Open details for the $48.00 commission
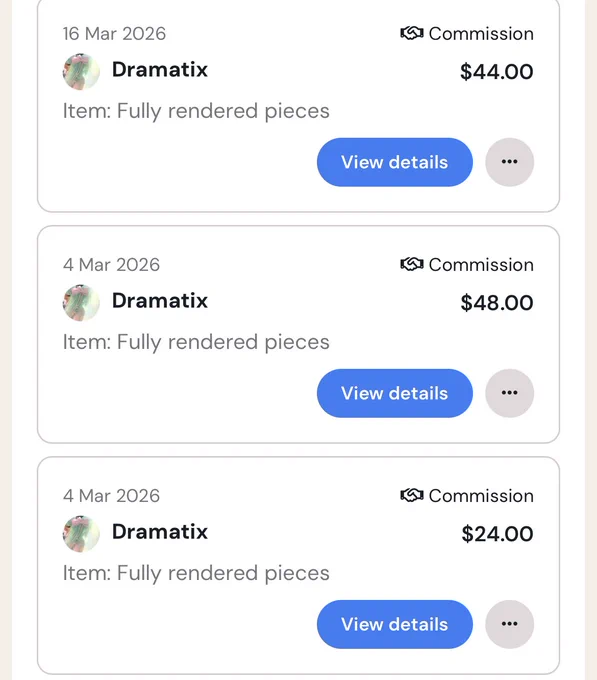597x680 pixels. (x=395, y=393)
